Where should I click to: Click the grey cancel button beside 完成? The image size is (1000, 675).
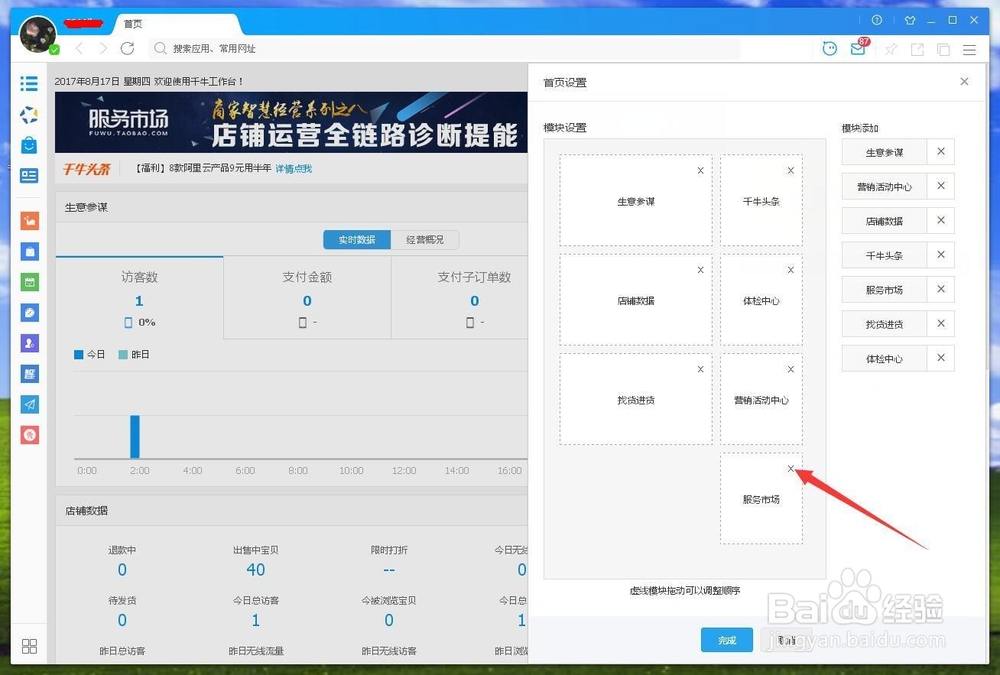point(786,640)
